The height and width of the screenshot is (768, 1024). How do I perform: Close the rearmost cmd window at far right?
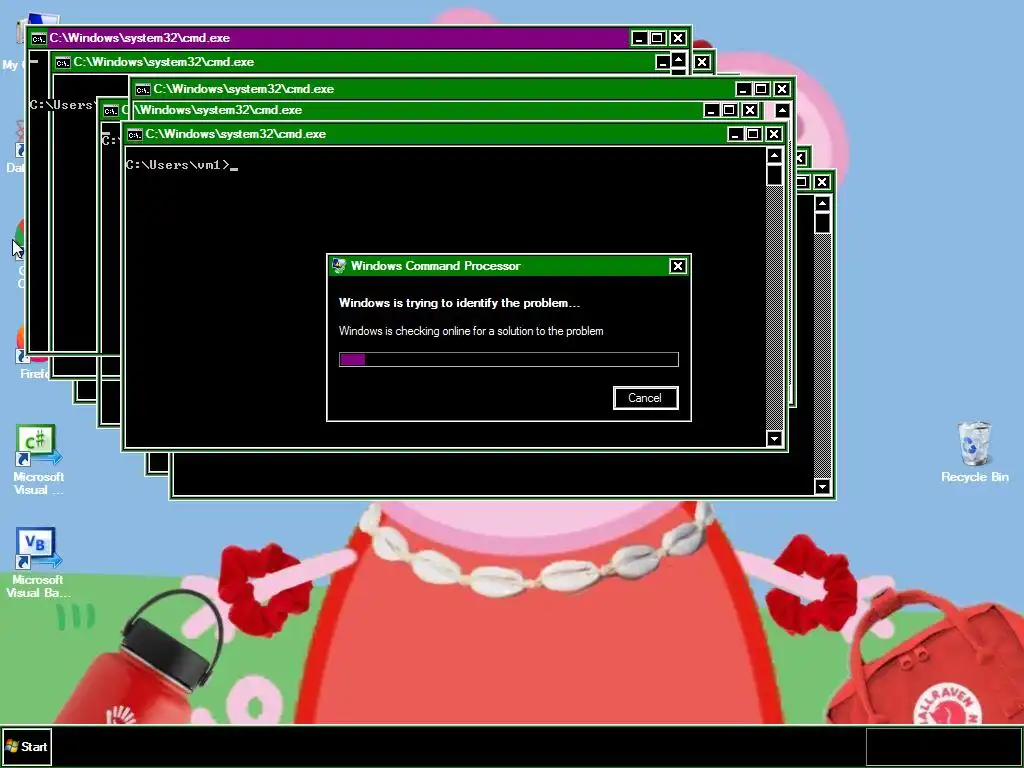(x=822, y=182)
